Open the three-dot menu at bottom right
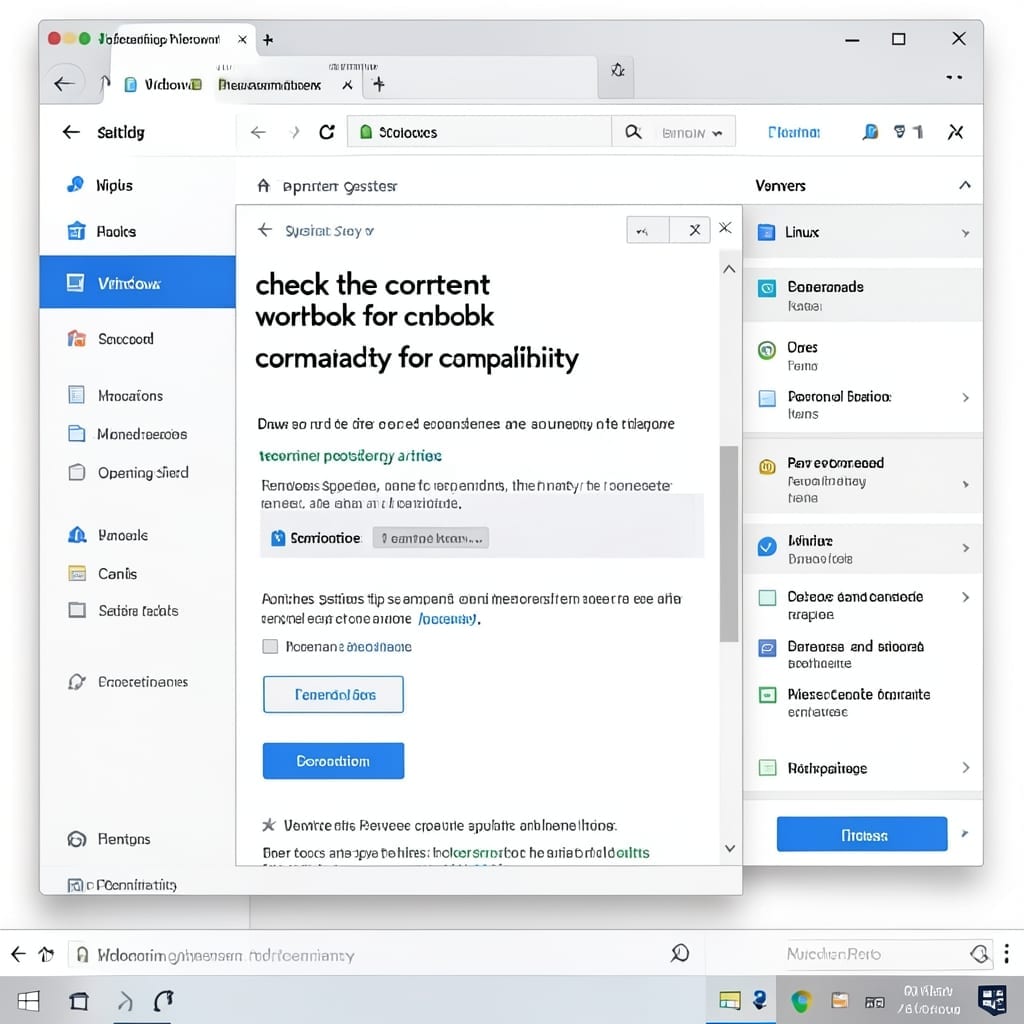This screenshot has height=1024, width=1024. pos(1006,953)
